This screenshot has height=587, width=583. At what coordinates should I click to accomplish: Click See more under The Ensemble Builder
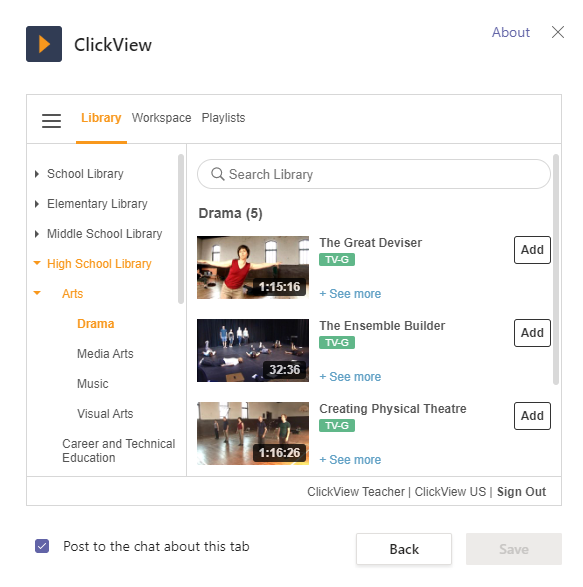[x=350, y=377]
